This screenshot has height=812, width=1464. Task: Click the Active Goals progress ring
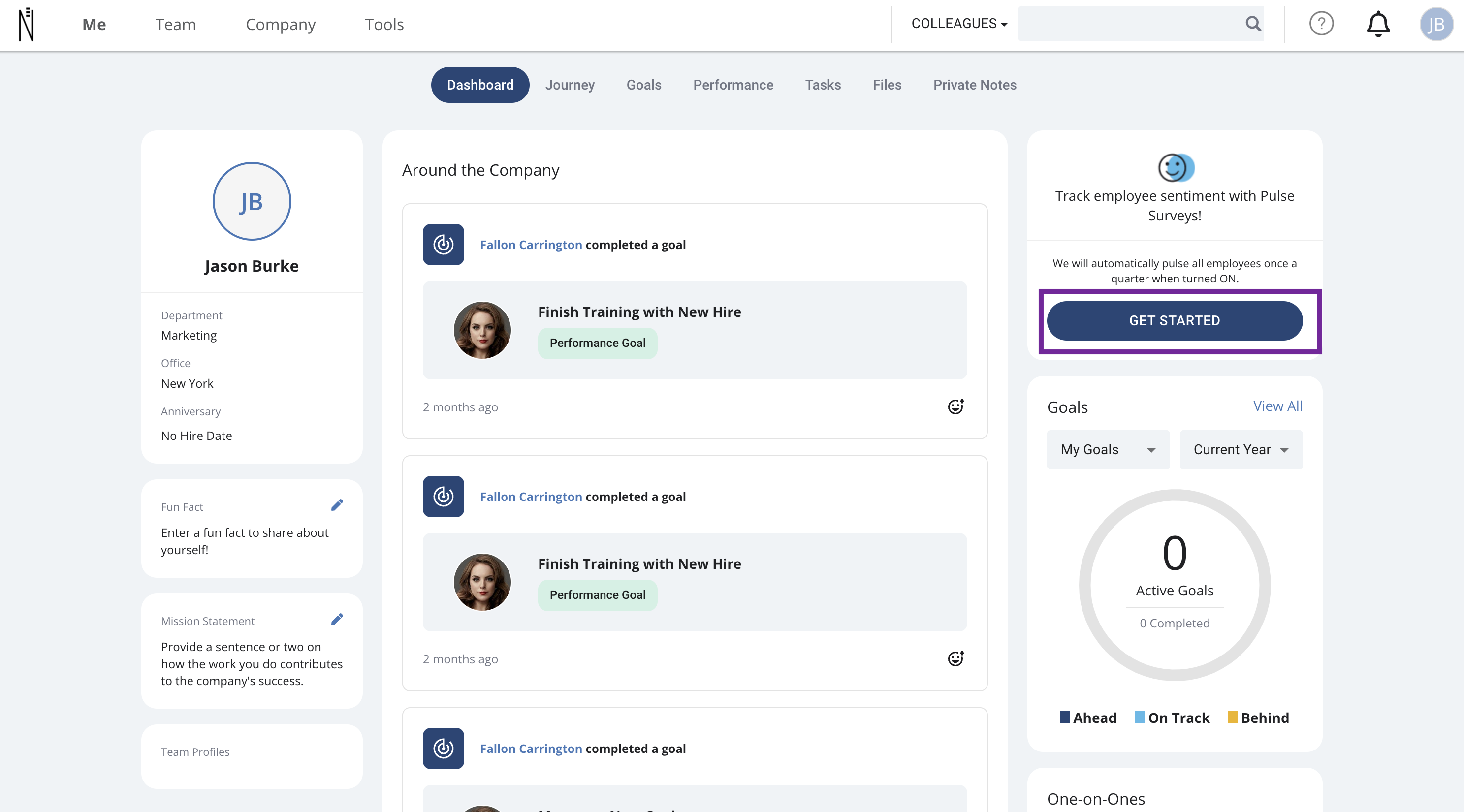coord(1175,585)
